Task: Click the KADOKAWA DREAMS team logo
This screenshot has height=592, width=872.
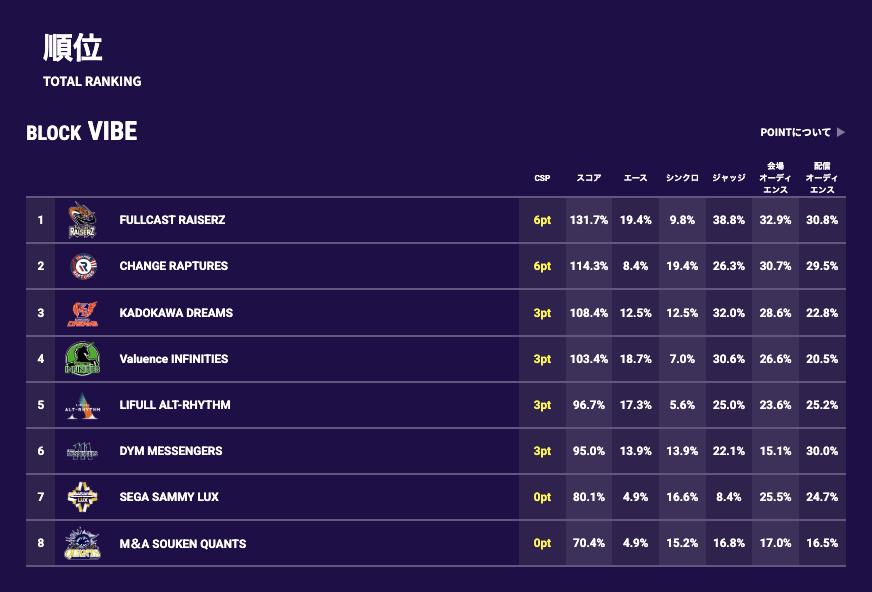Action: (83, 313)
